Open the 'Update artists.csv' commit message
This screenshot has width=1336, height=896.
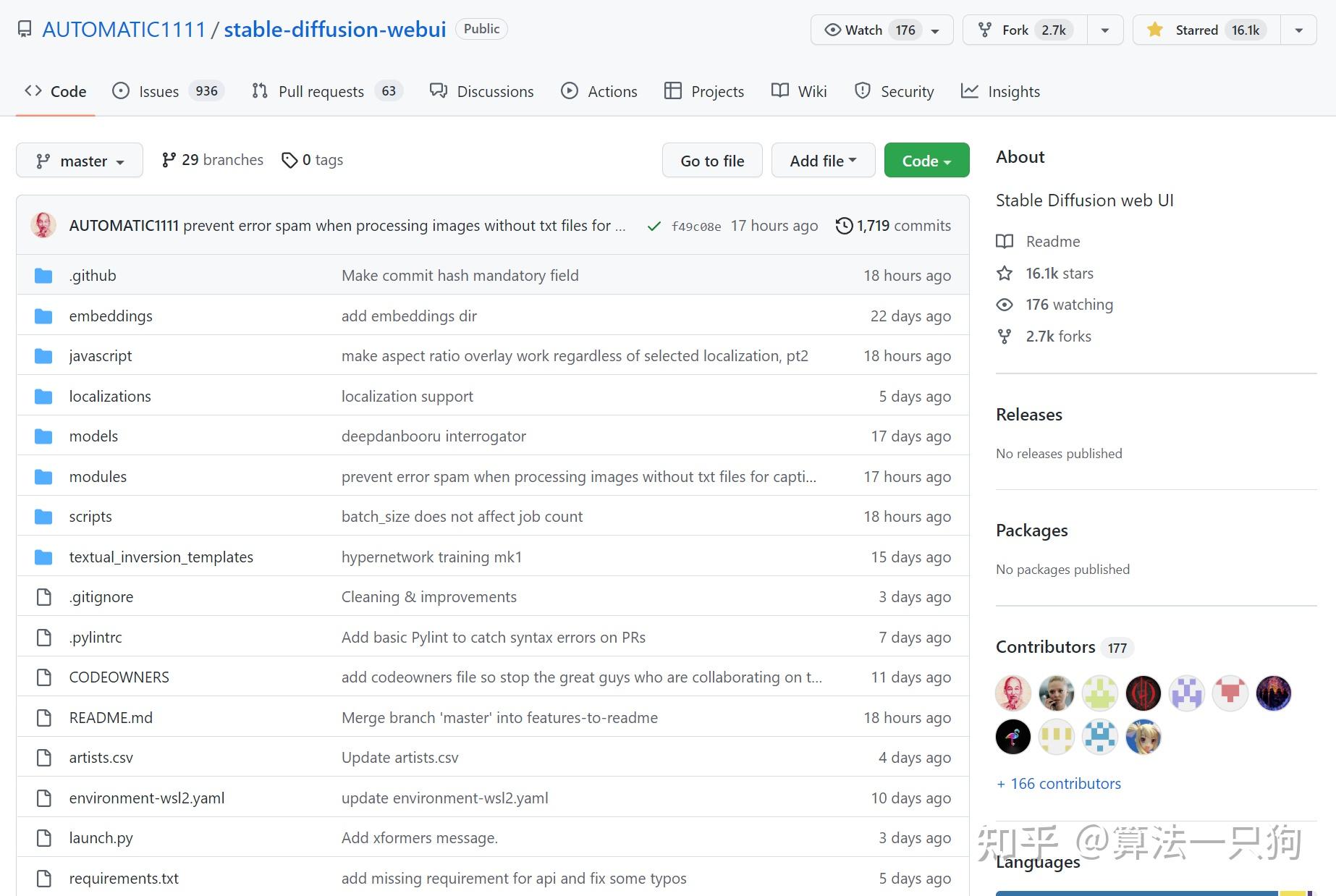[400, 758]
